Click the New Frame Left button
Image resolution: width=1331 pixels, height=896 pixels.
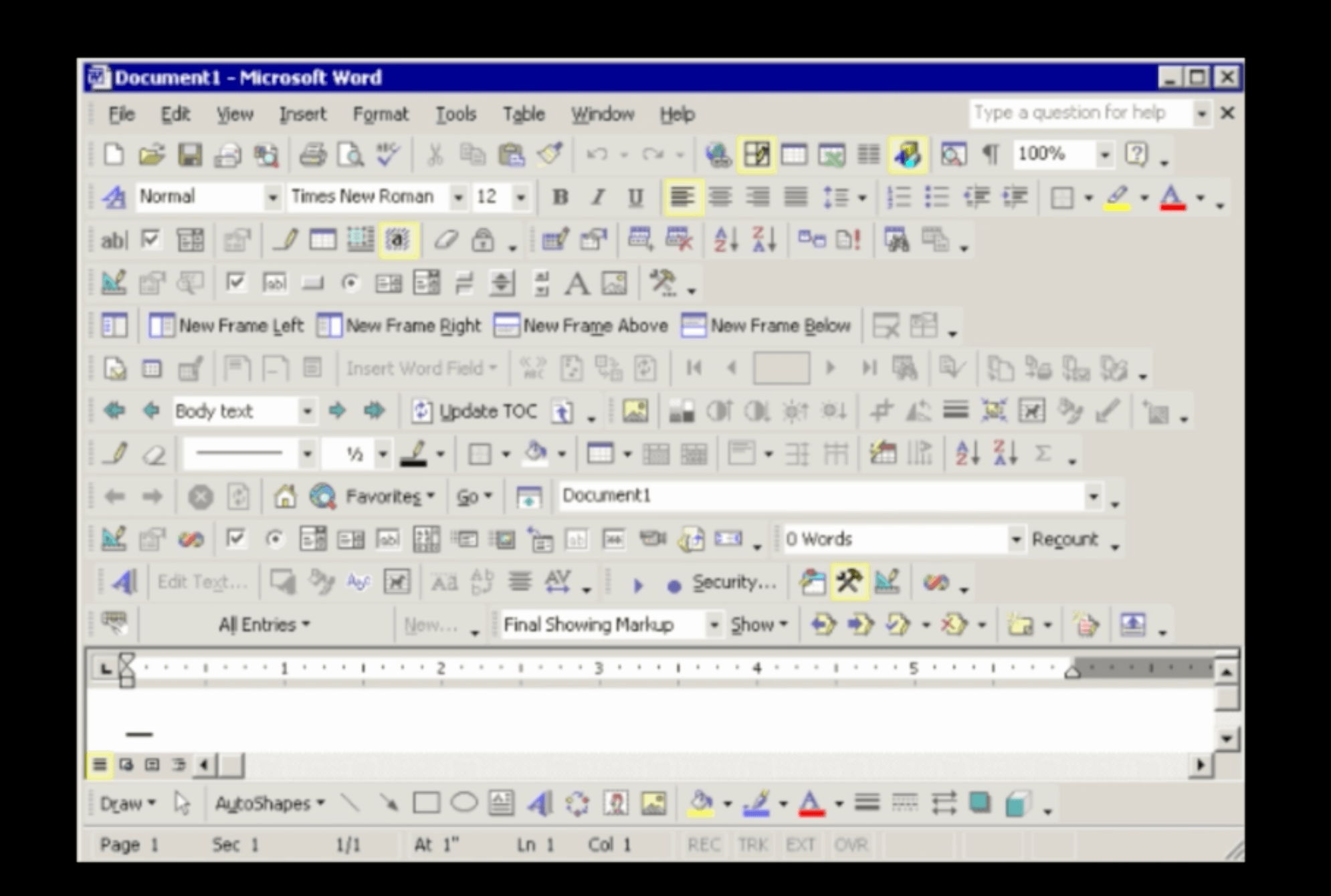tap(226, 326)
